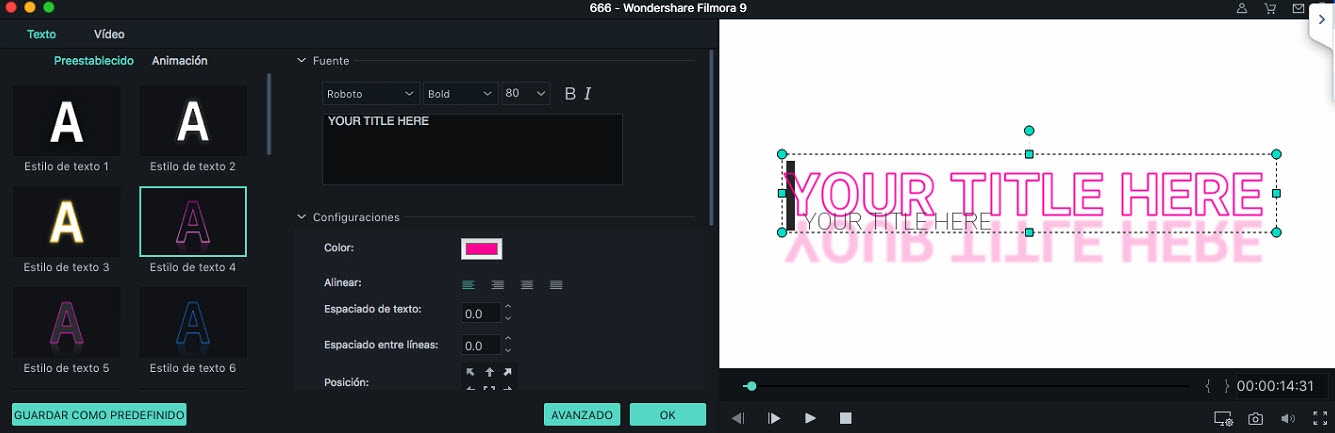Select Estilo de texto 5 preset
The image size is (1335, 433).
(66, 332)
